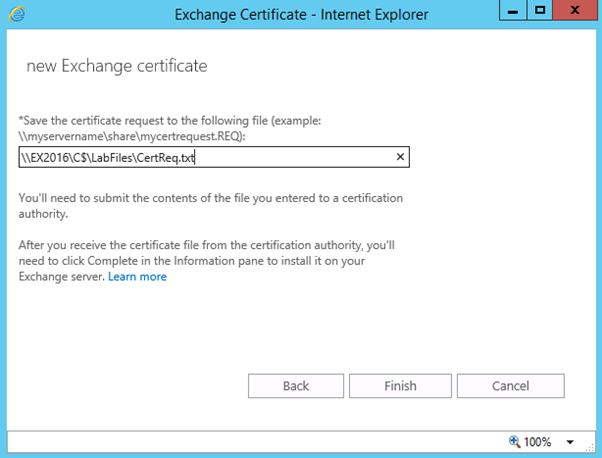
Task: Maximize the Exchange Certificate window
Action: tap(540, 10)
